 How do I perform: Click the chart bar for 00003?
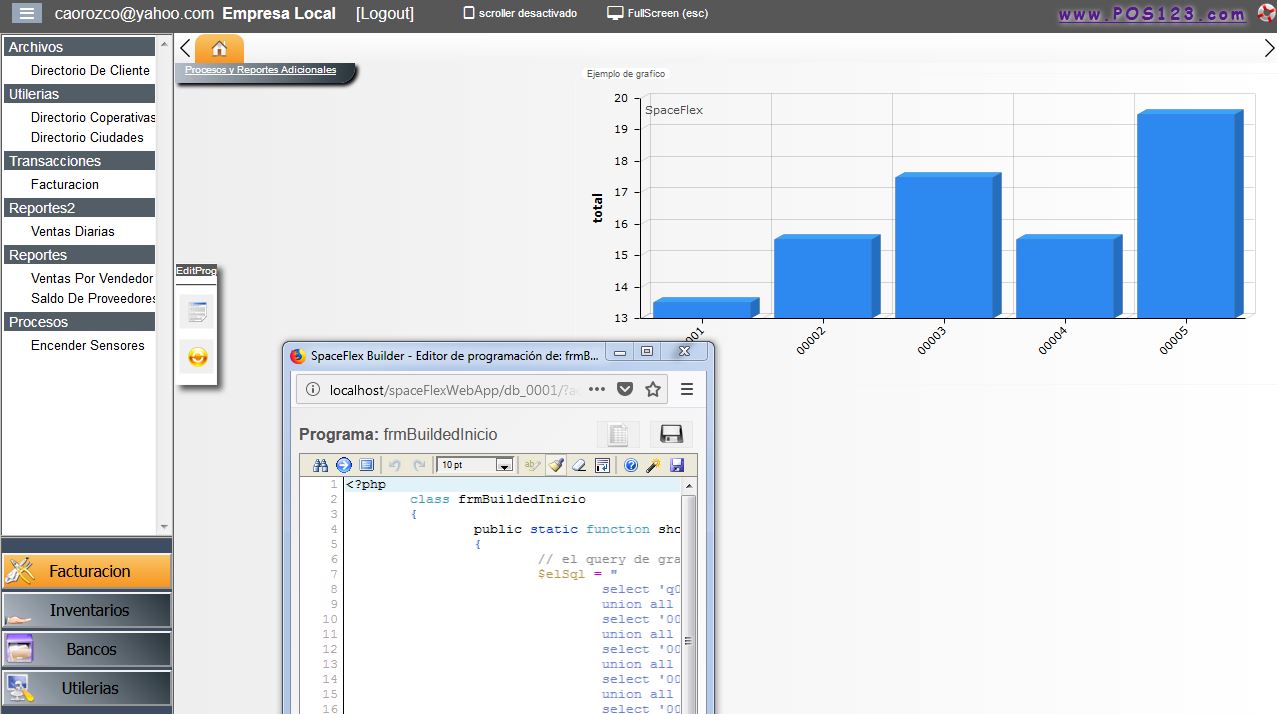[948, 246]
